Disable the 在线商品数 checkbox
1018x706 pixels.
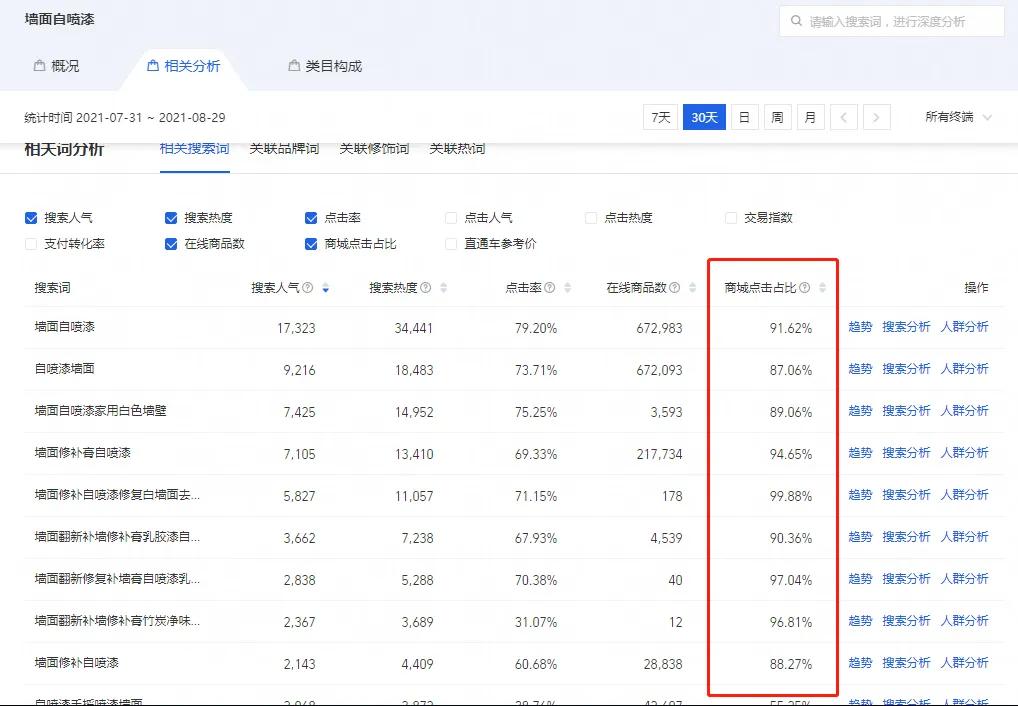170,243
